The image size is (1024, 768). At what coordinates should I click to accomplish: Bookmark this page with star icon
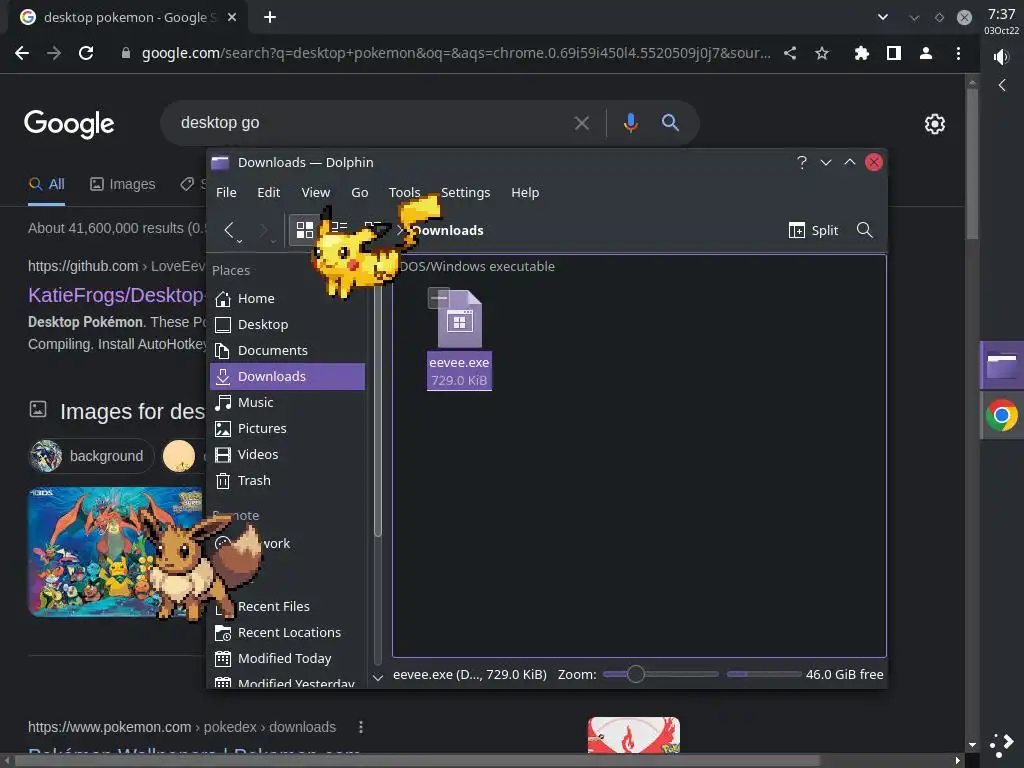822,53
